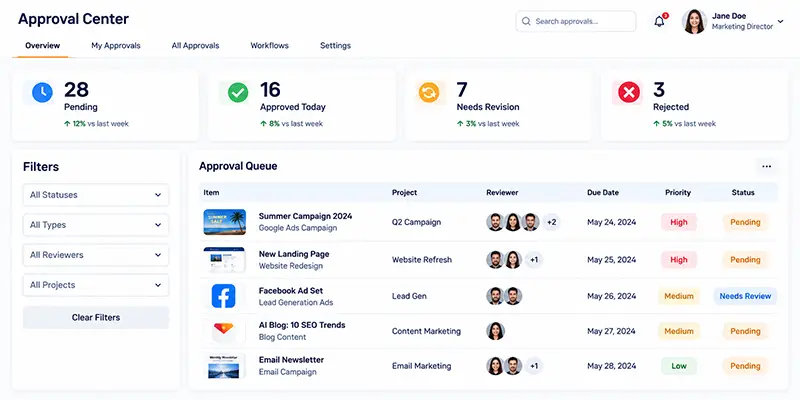This screenshot has width=800, height=400.
Task: Click the Facebook logo in Facebook Ad Set row
Action: tap(223, 296)
